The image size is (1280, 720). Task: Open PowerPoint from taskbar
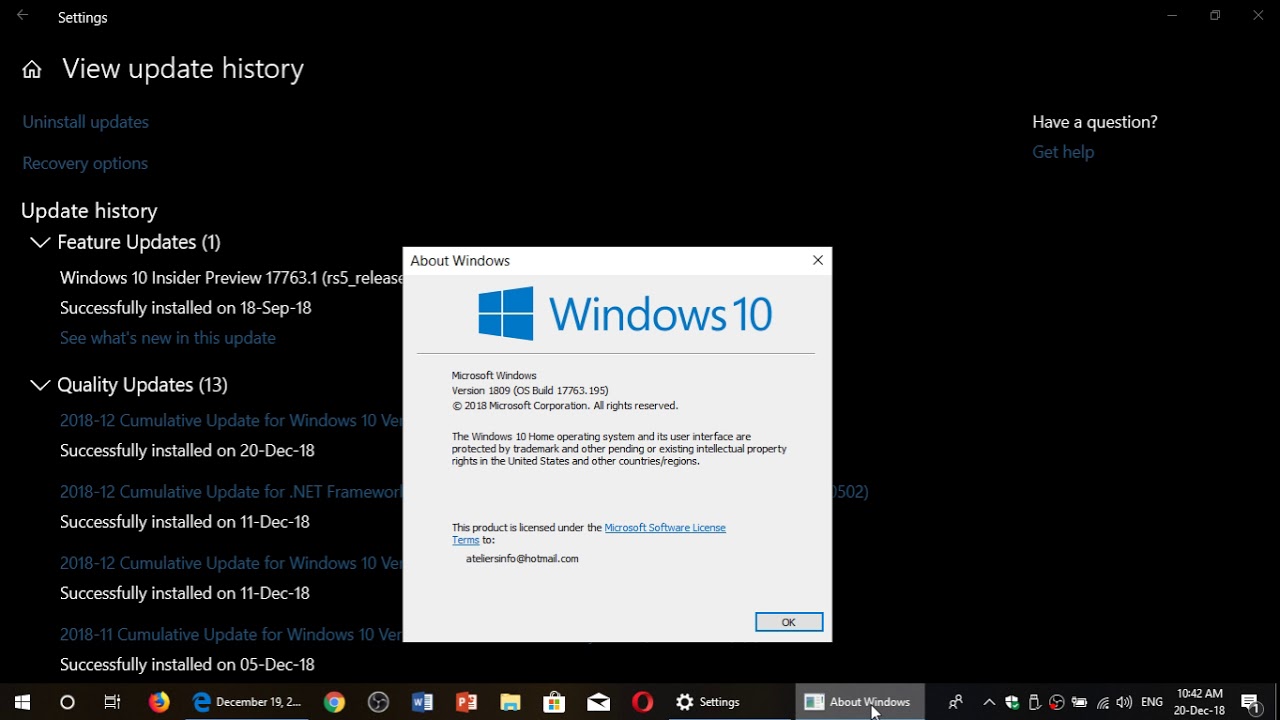click(x=466, y=702)
